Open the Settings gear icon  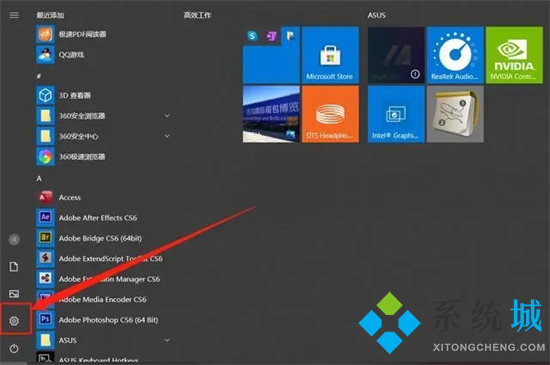point(14,320)
